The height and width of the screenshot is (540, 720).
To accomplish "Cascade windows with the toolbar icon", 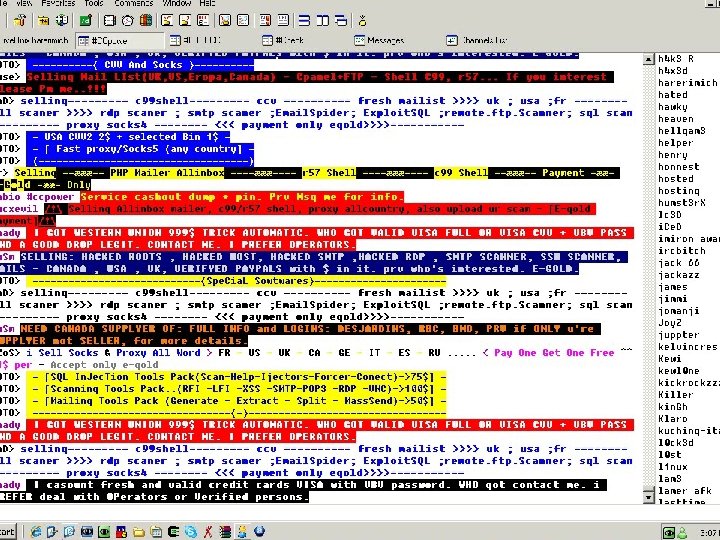I will pos(341,20).
